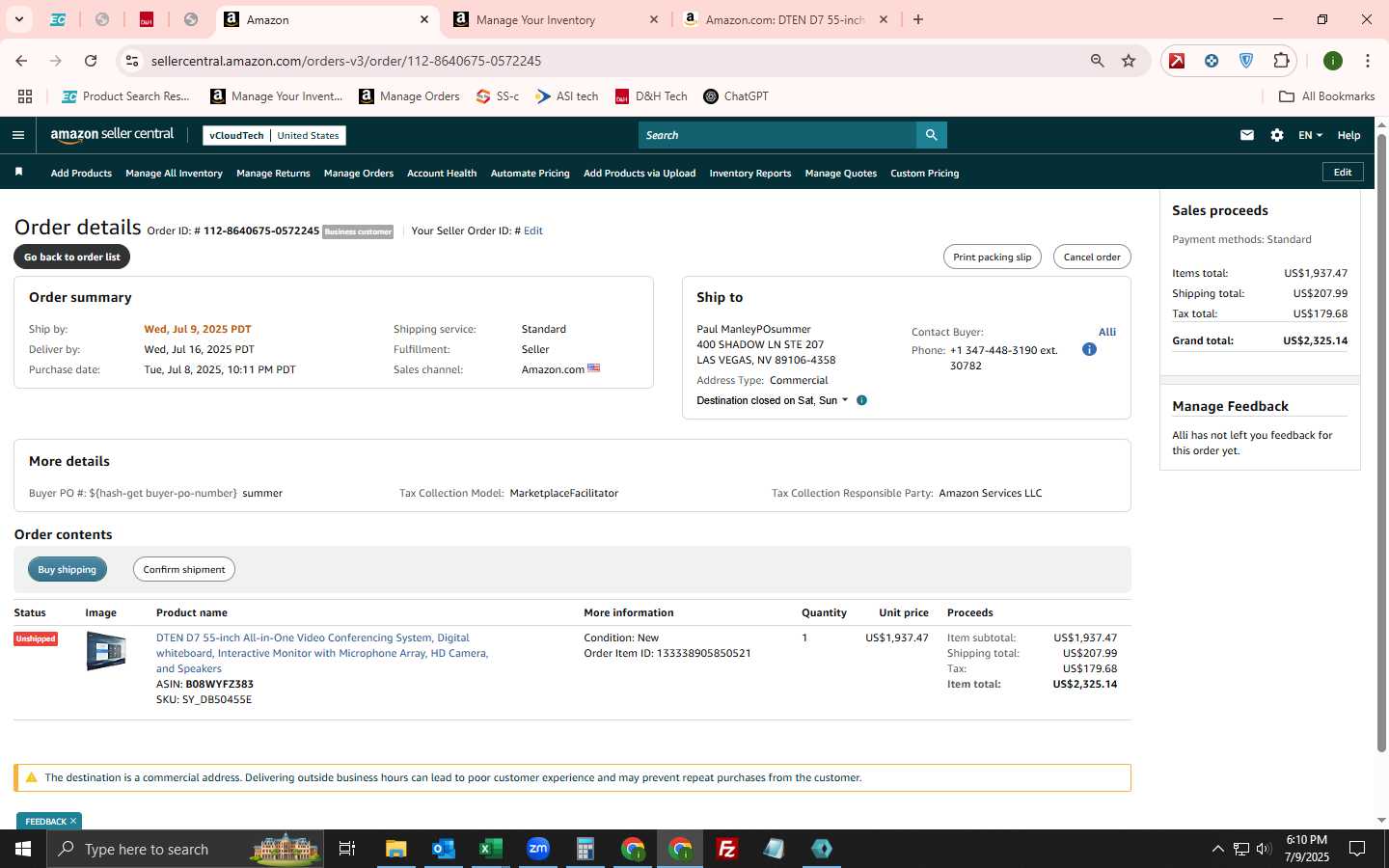Click info icon beside Destination closed text
This screenshot has height=868, width=1389.
pyautogui.click(x=862, y=400)
